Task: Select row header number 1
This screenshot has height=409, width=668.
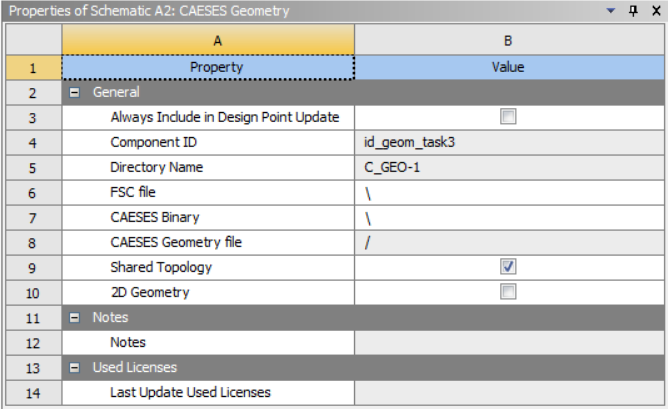Action: pos(33,68)
